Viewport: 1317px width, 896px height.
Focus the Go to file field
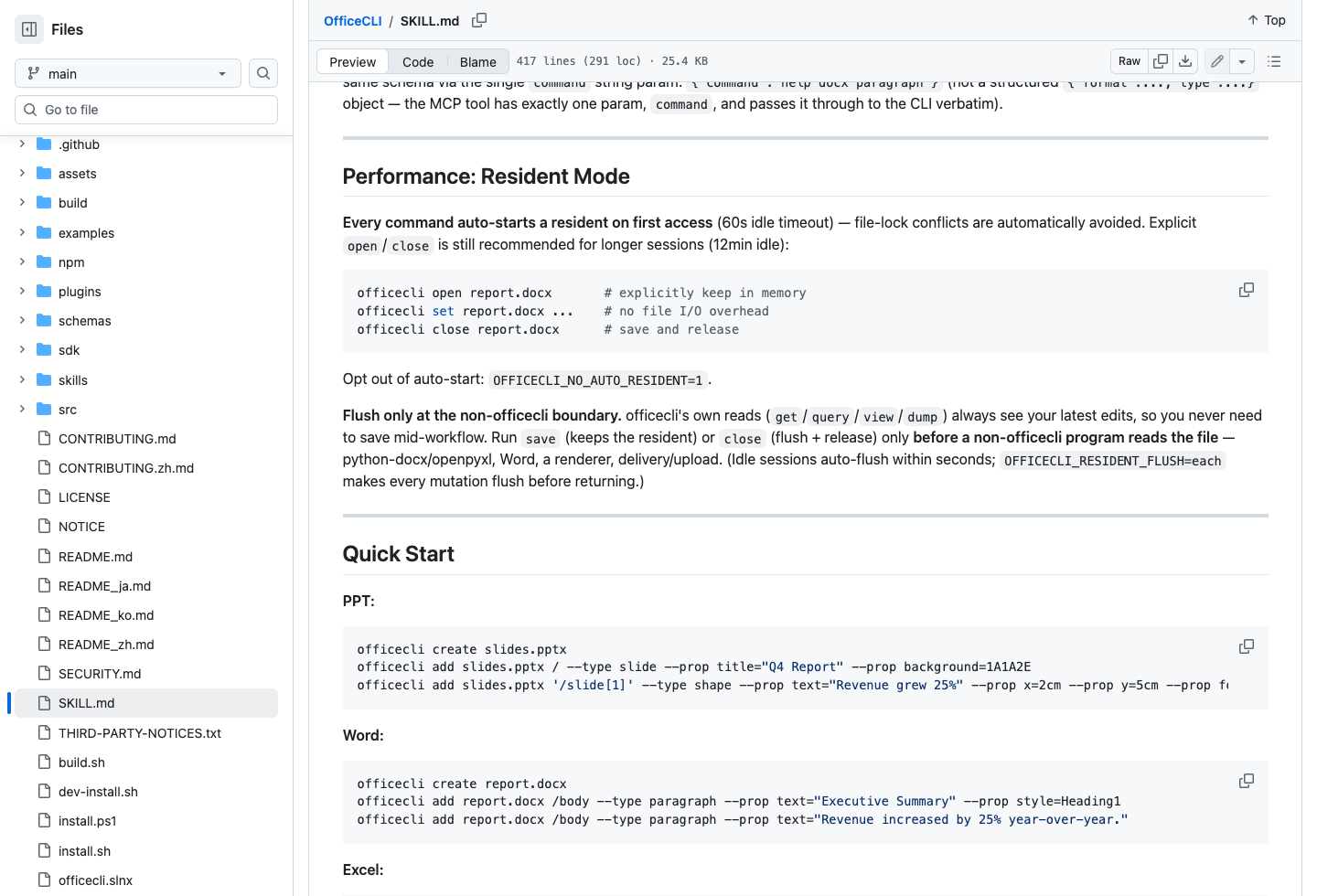146,110
